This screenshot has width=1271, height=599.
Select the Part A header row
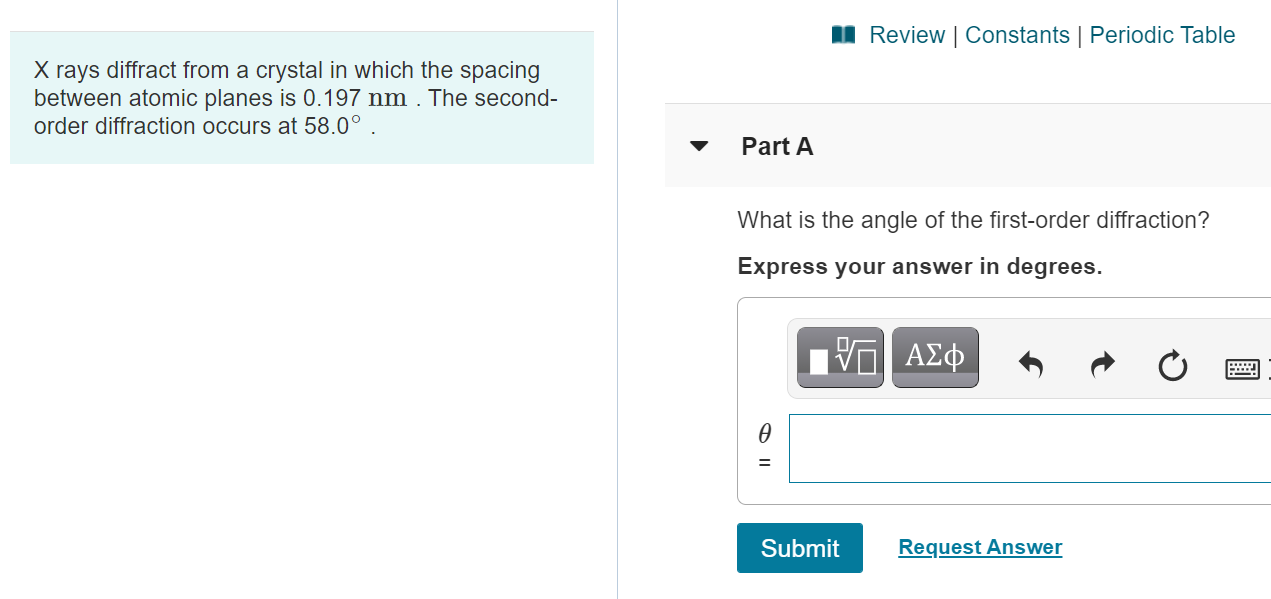pos(900,146)
